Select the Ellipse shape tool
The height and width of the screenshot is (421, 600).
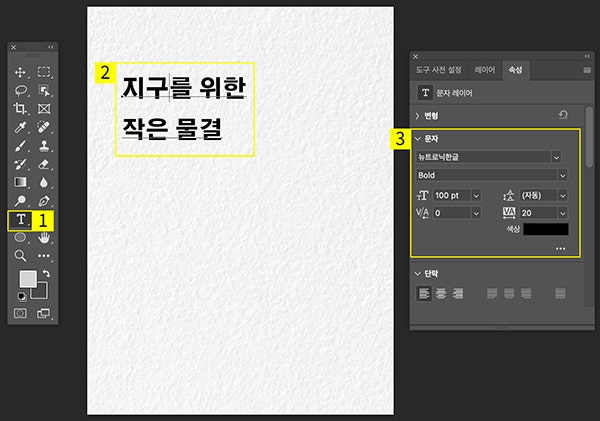[20, 237]
